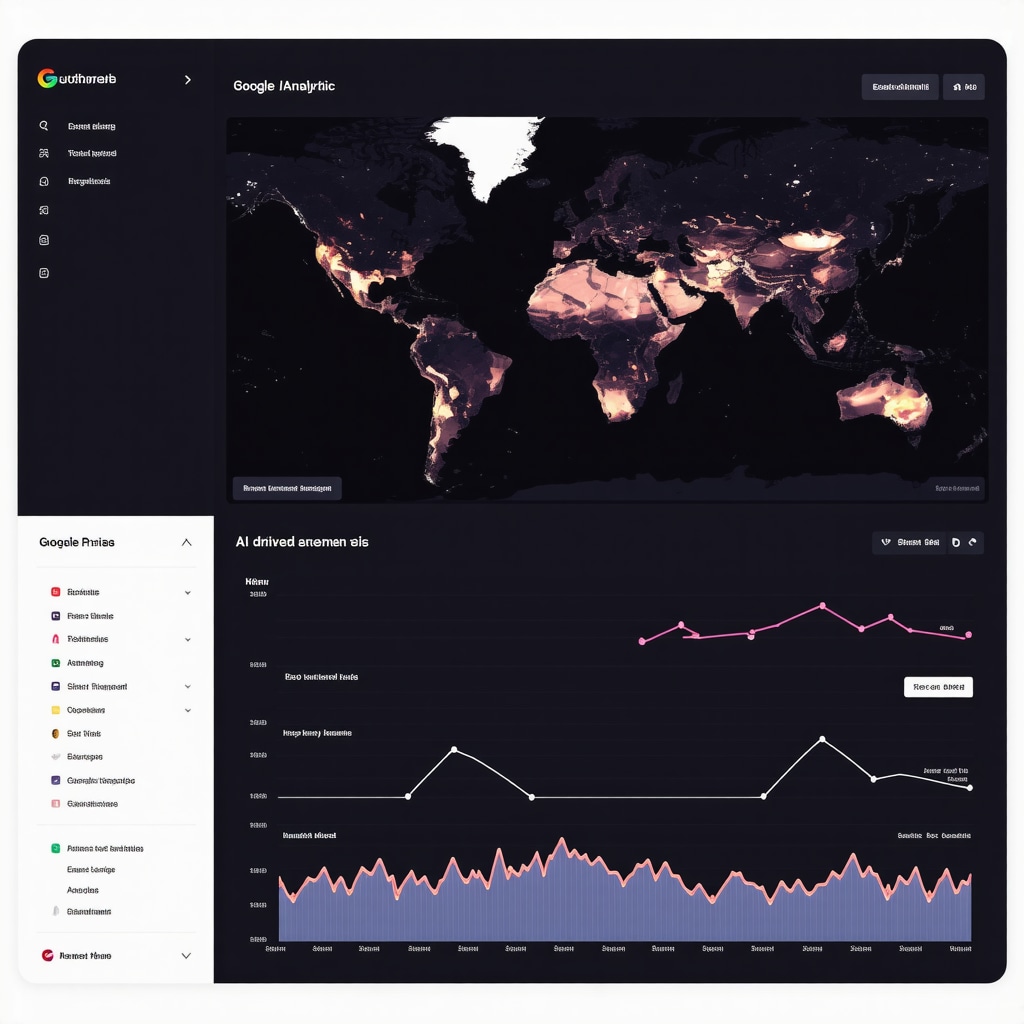Select the indigo square icon with a white top
This screenshot has height=1024, width=1024.
(56, 686)
